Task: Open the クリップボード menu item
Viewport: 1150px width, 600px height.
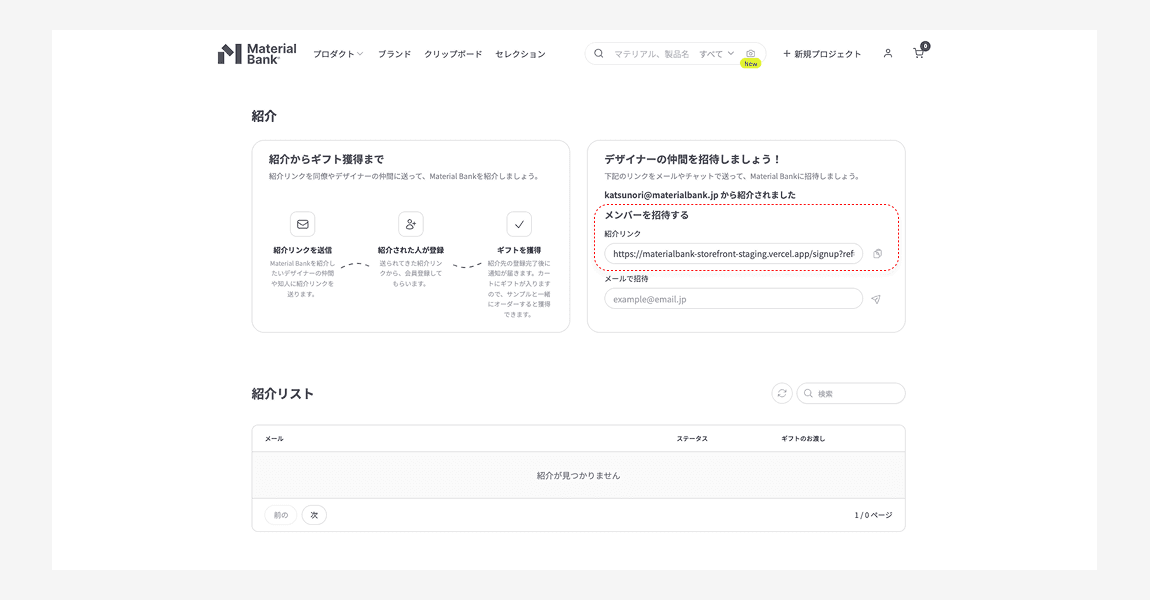Action: 453,54
